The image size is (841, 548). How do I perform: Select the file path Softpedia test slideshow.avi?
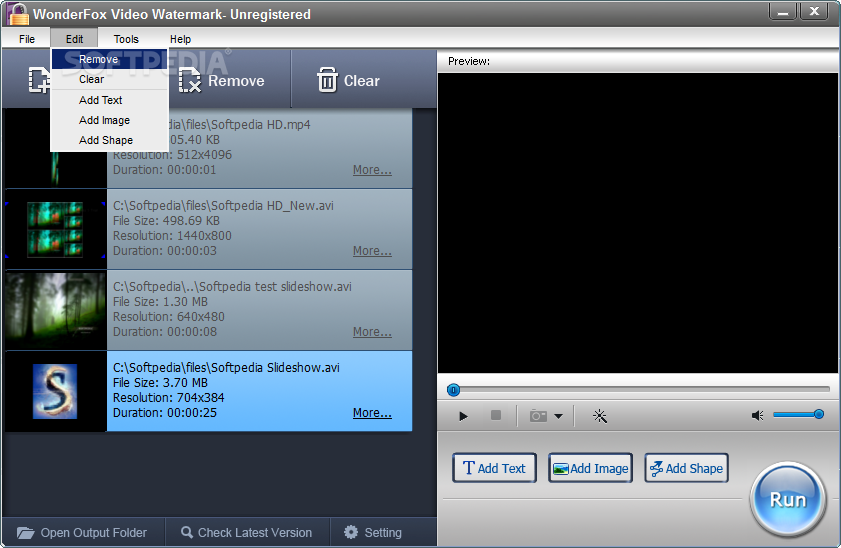pyautogui.click(x=232, y=287)
